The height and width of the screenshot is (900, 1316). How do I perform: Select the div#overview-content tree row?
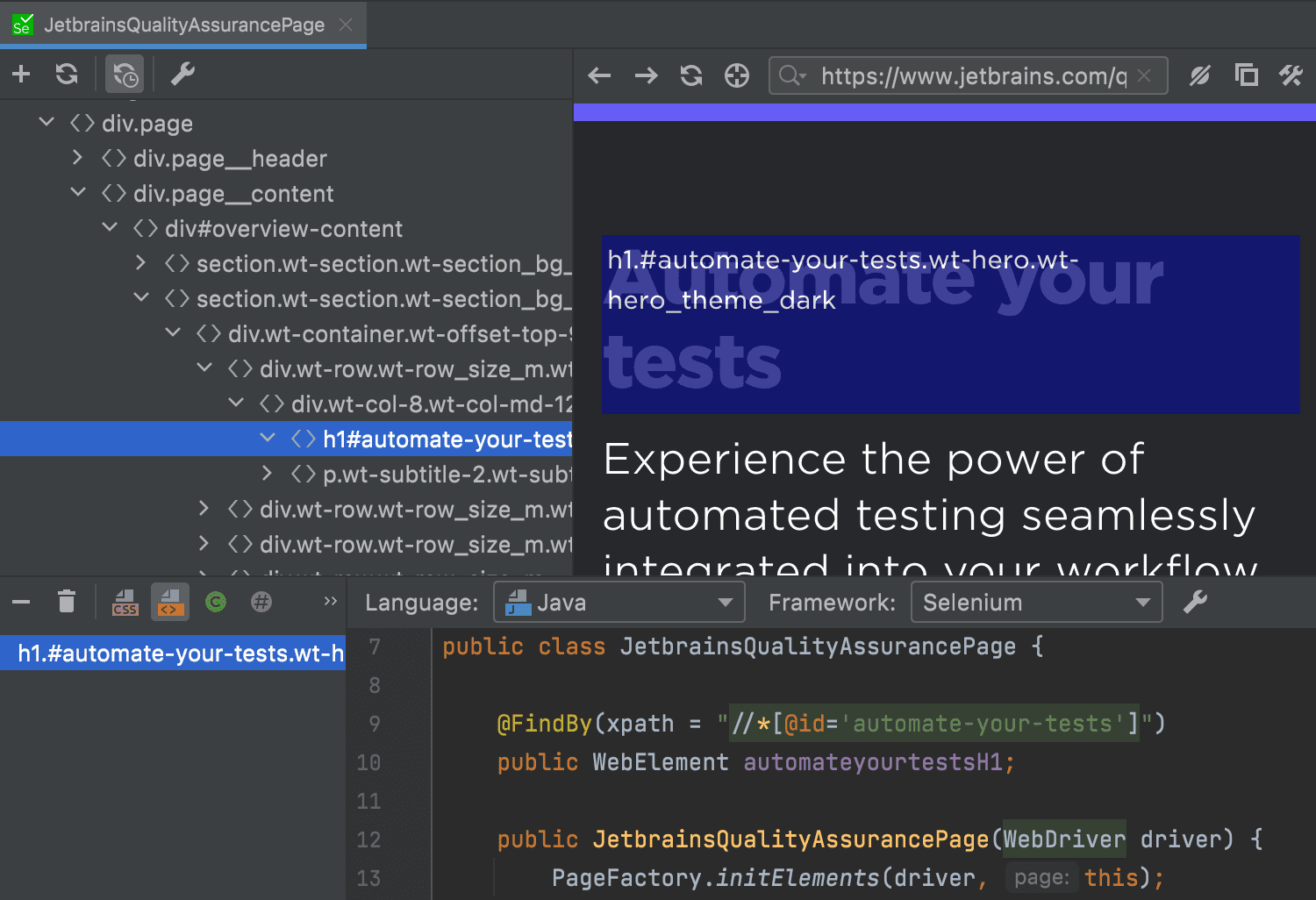pos(286,228)
